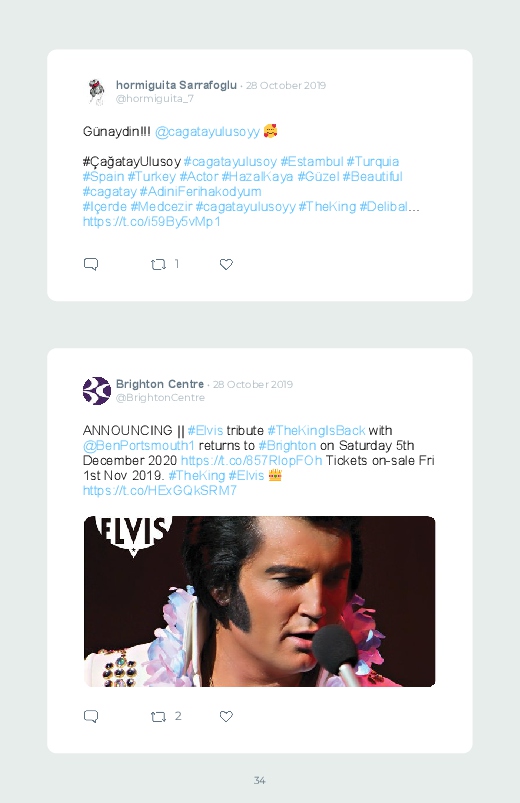The image size is (520, 803).
Task: Open hormiguita Sarrafoglu profile avatar
Action: click(96, 92)
